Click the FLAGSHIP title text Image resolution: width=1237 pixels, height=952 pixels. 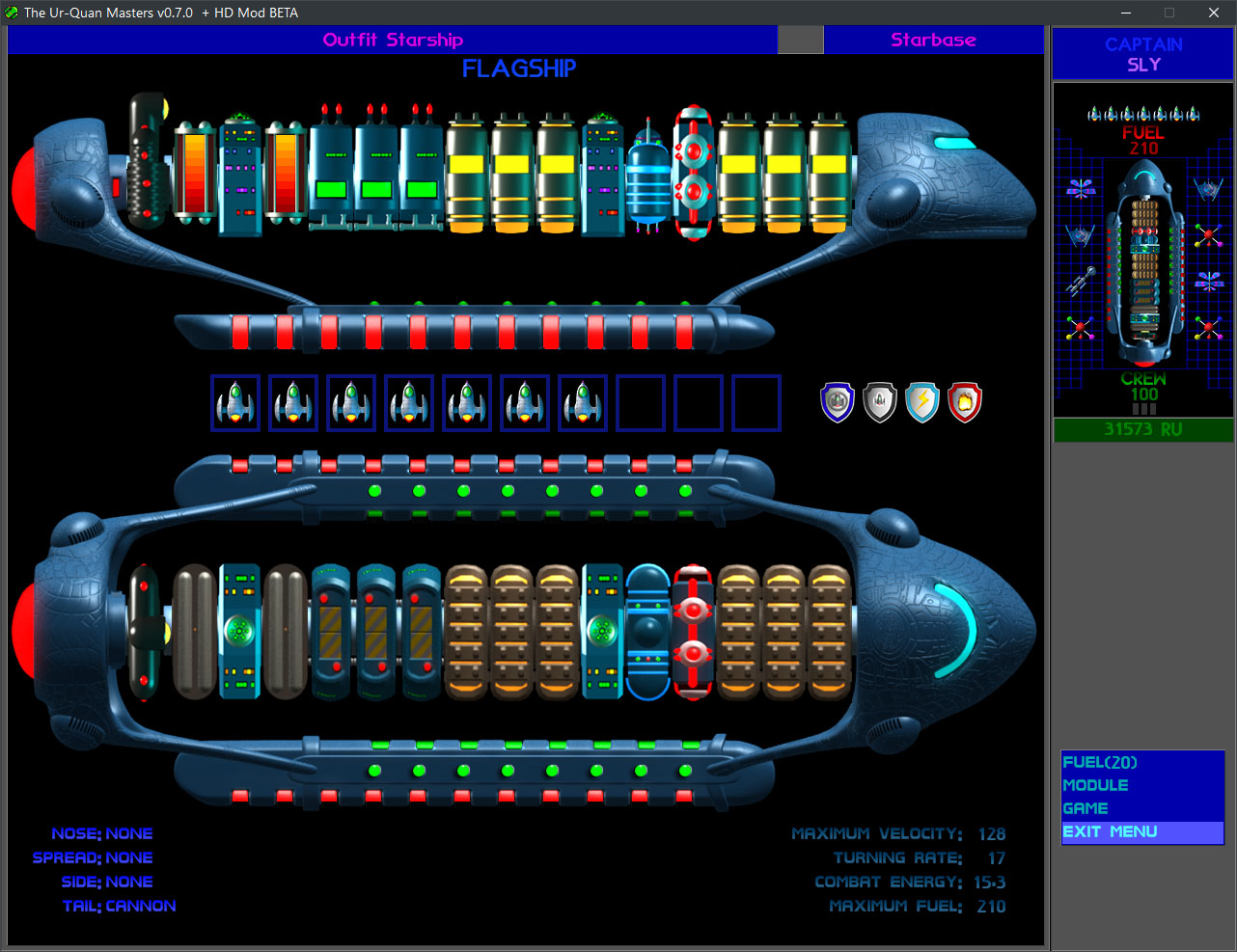[x=519, y=68]
